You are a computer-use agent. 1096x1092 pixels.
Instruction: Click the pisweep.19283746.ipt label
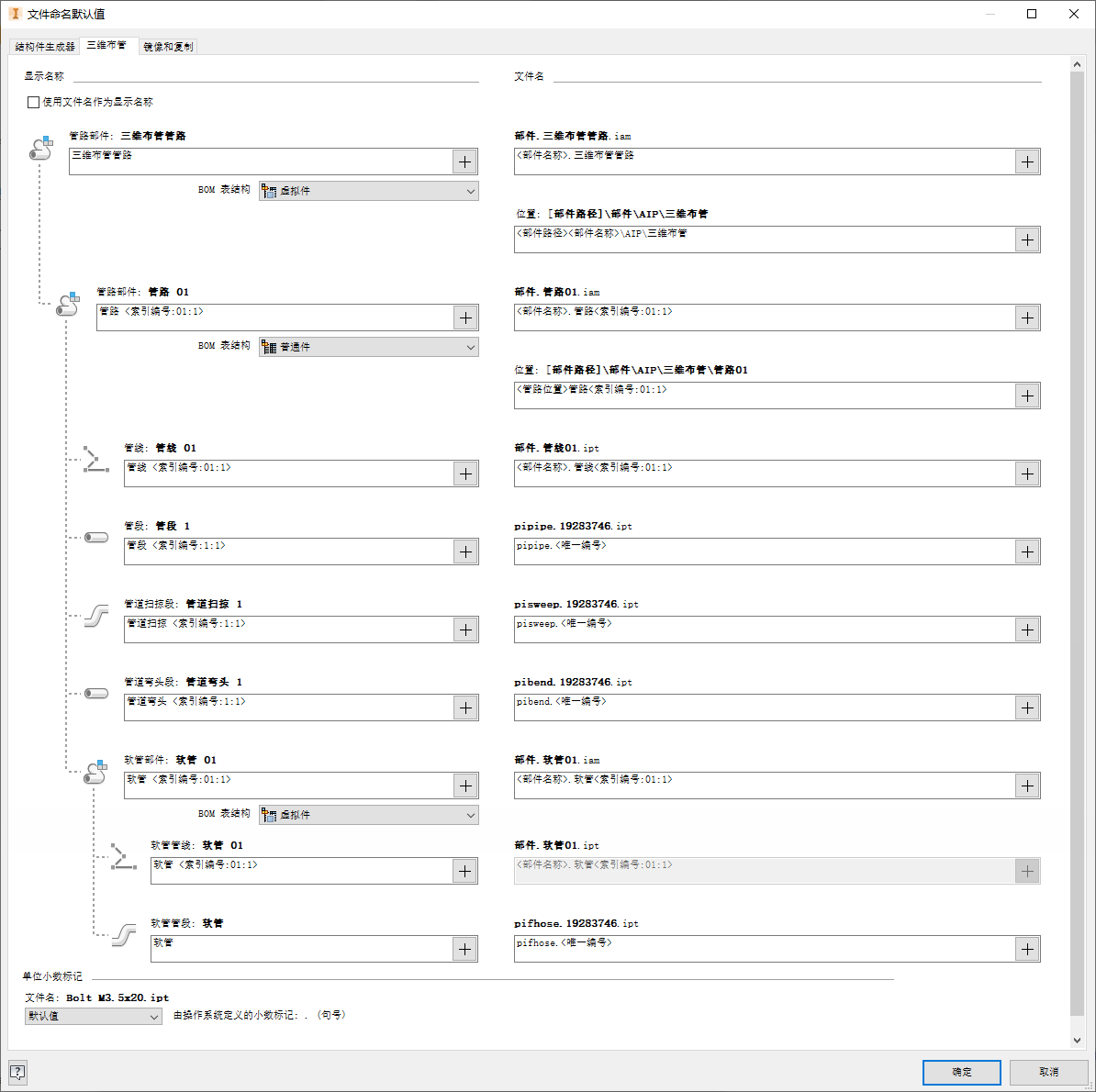click(576, 605)
